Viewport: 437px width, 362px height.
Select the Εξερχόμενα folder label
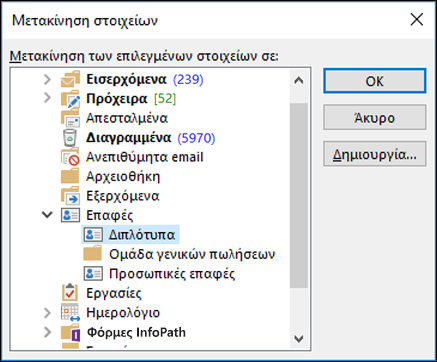pyautogui.click(x=123, y=196)
